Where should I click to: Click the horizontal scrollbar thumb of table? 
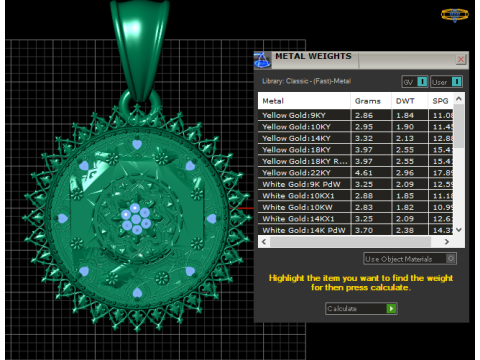(x=351, y=242)
